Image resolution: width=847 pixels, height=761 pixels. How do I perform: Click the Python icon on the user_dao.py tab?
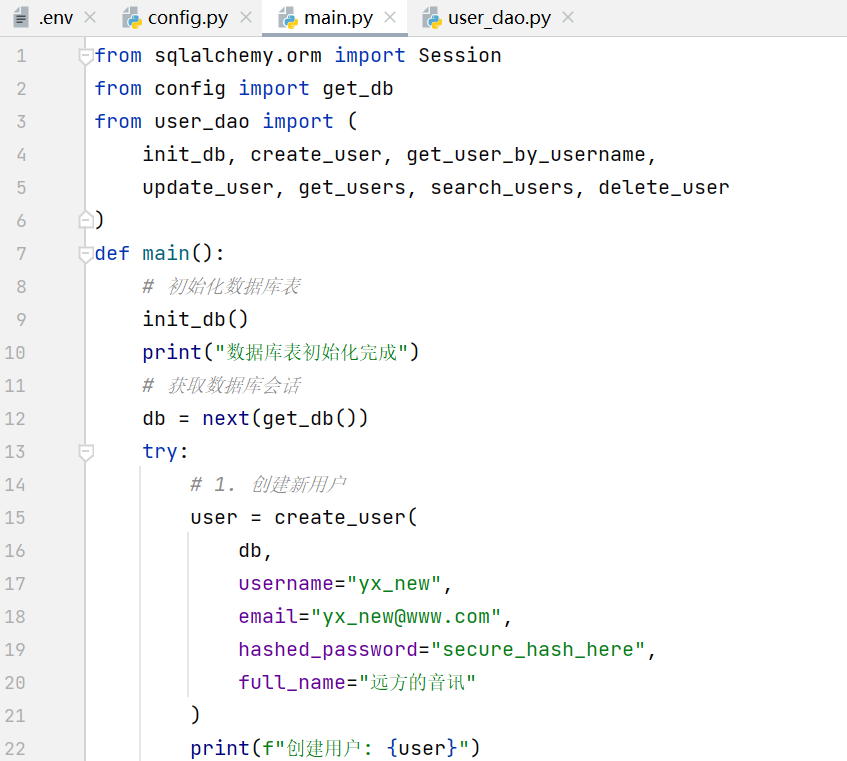[x=432, y=17]
